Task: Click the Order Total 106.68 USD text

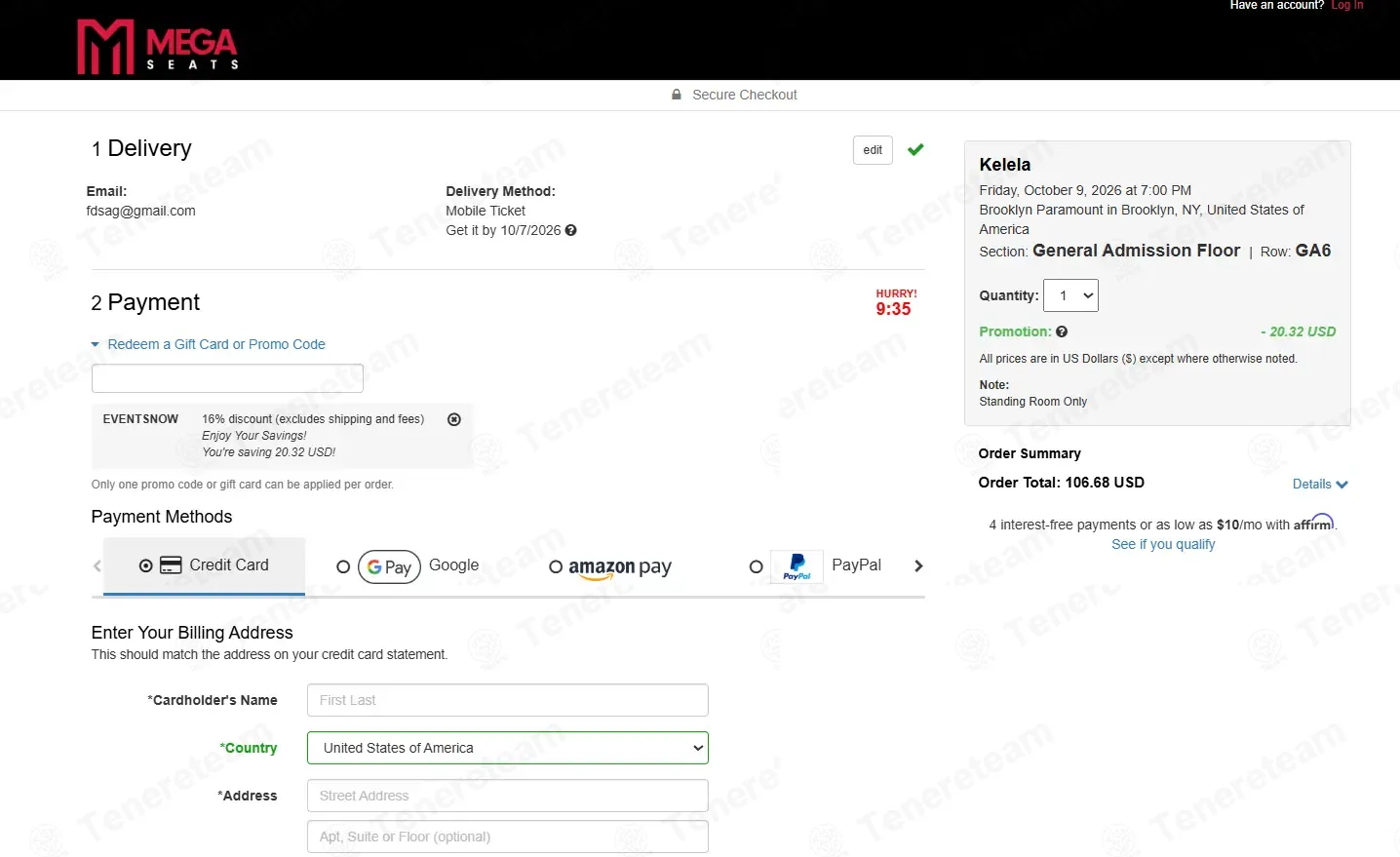Action: 1061,483
